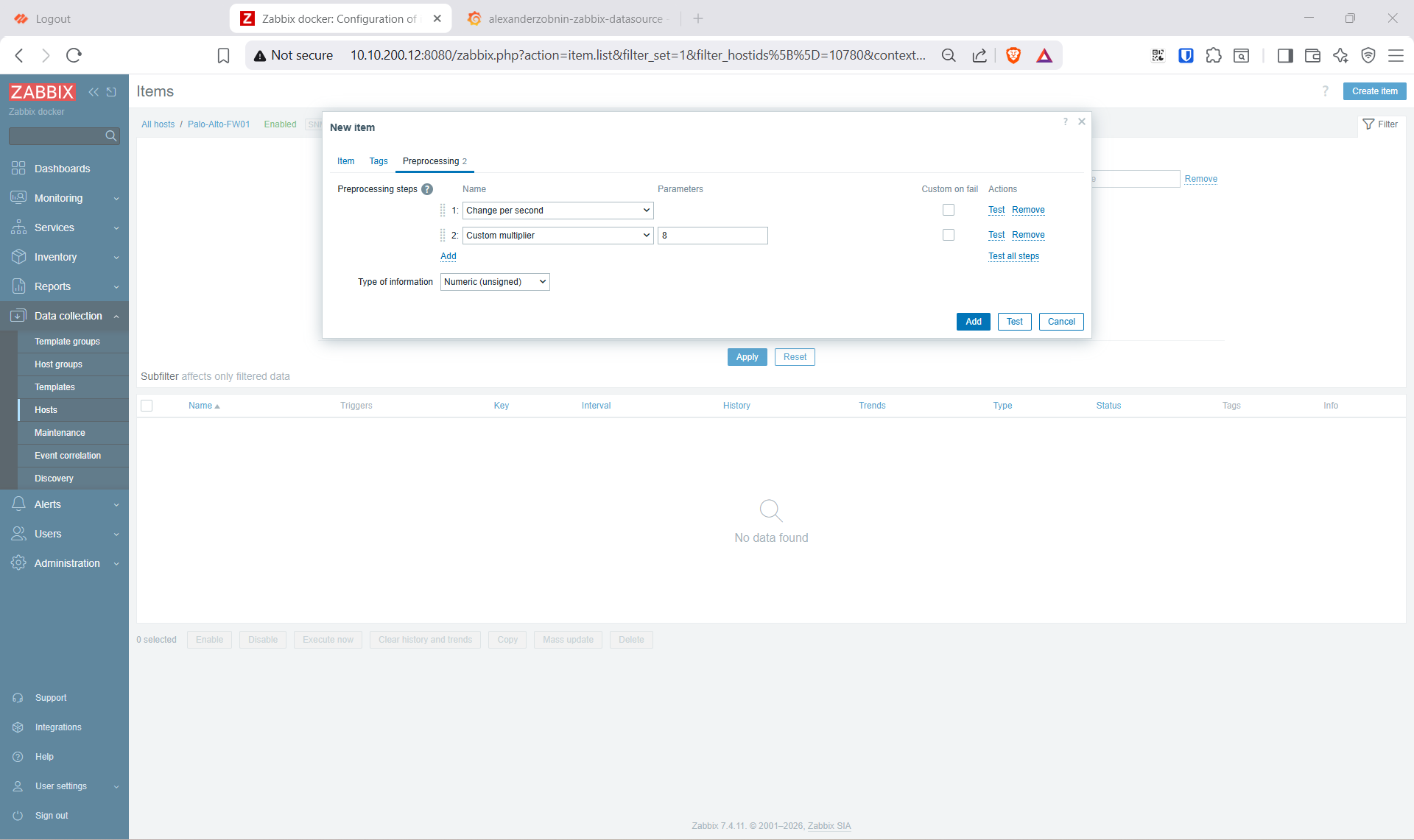Click the Apply filter button
The height and width of the screenshot is (840, 1414).
tap(747, 357)
